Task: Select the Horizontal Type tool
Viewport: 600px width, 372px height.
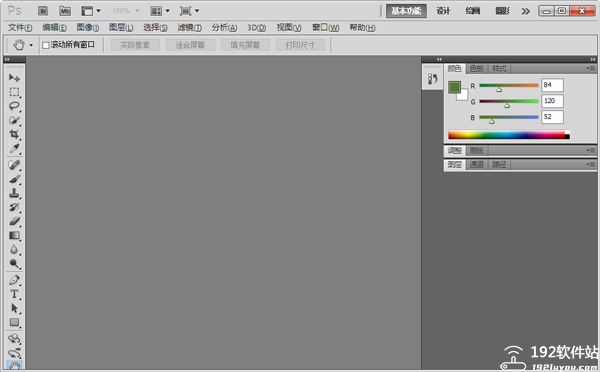Action: [14, 294]
